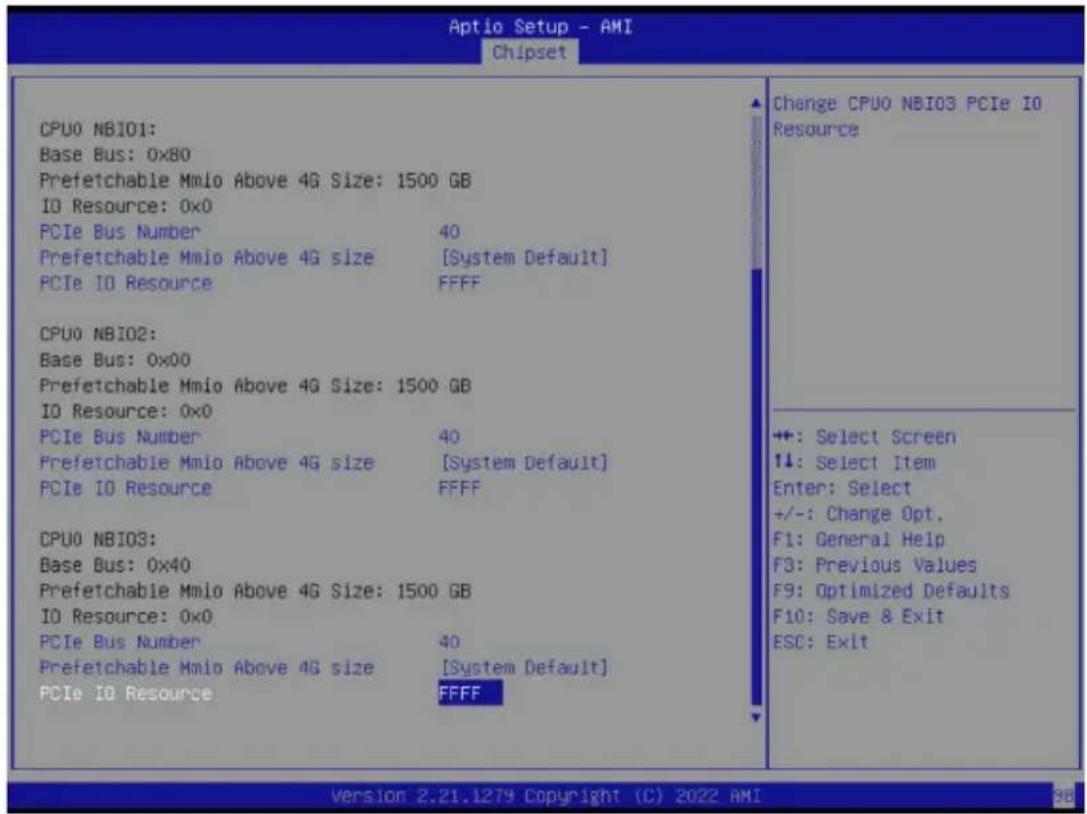Click the PCIe IO Resource label under NBIO2
Image resolution: width=1087 pixels, height=814 pixels.
(125, 488)
